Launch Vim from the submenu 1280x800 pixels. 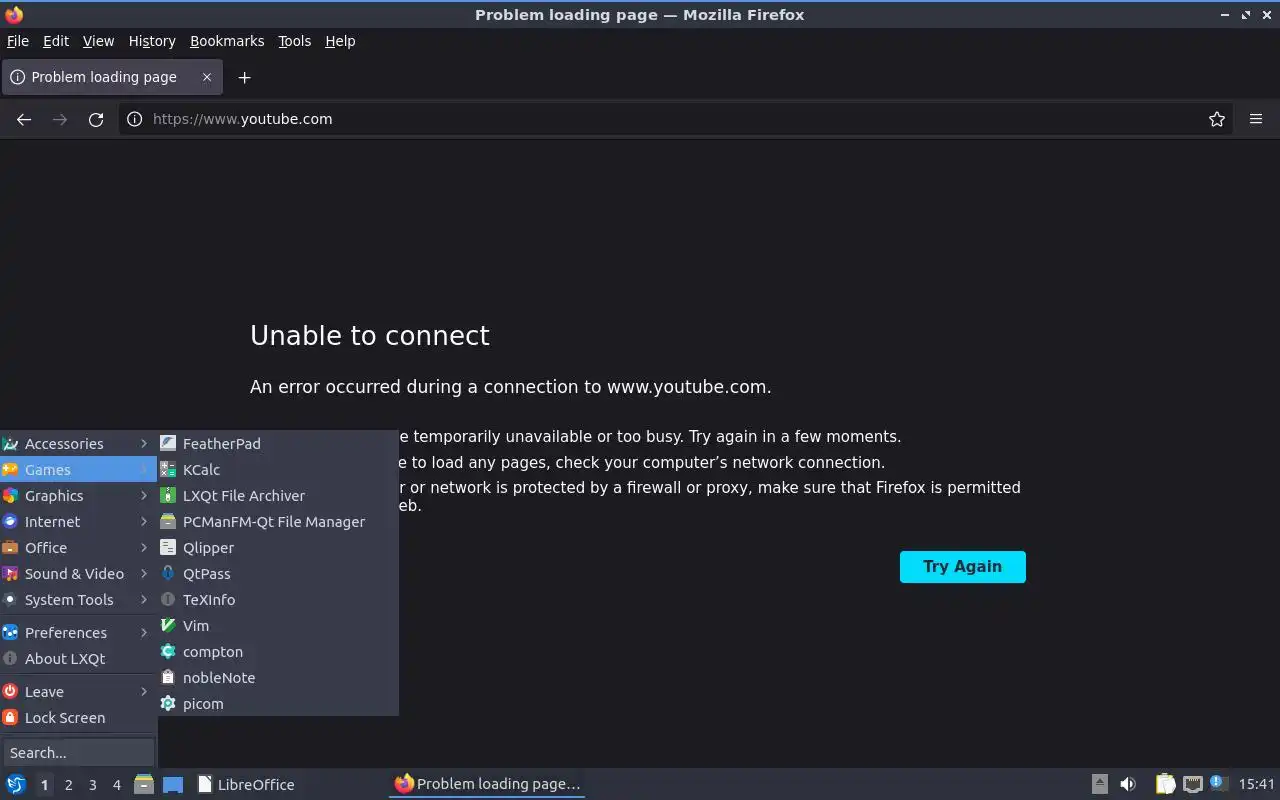point(279,625)
